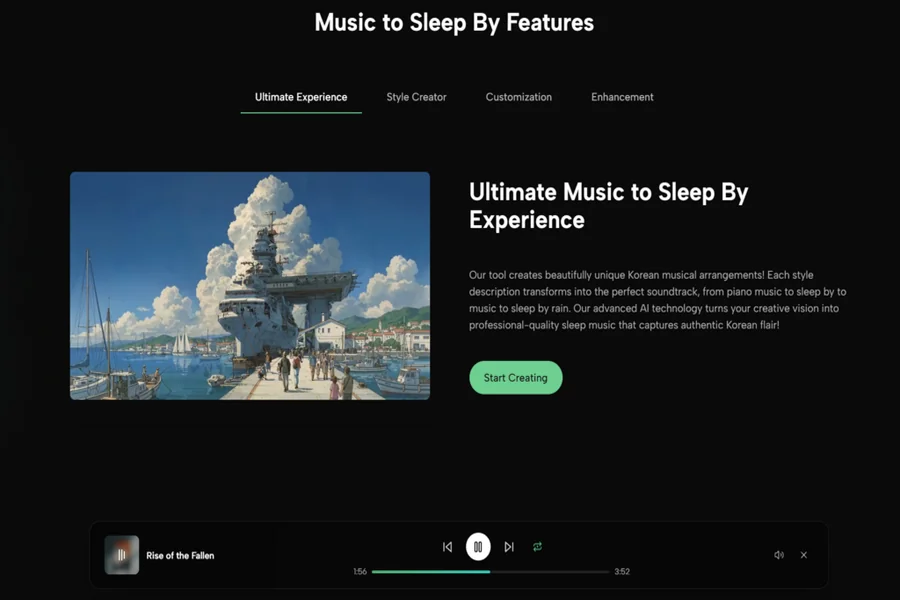The width and height of the screenshot is (900, 600).
Task: Mute the player volume speaker icon
Action: 779,555
